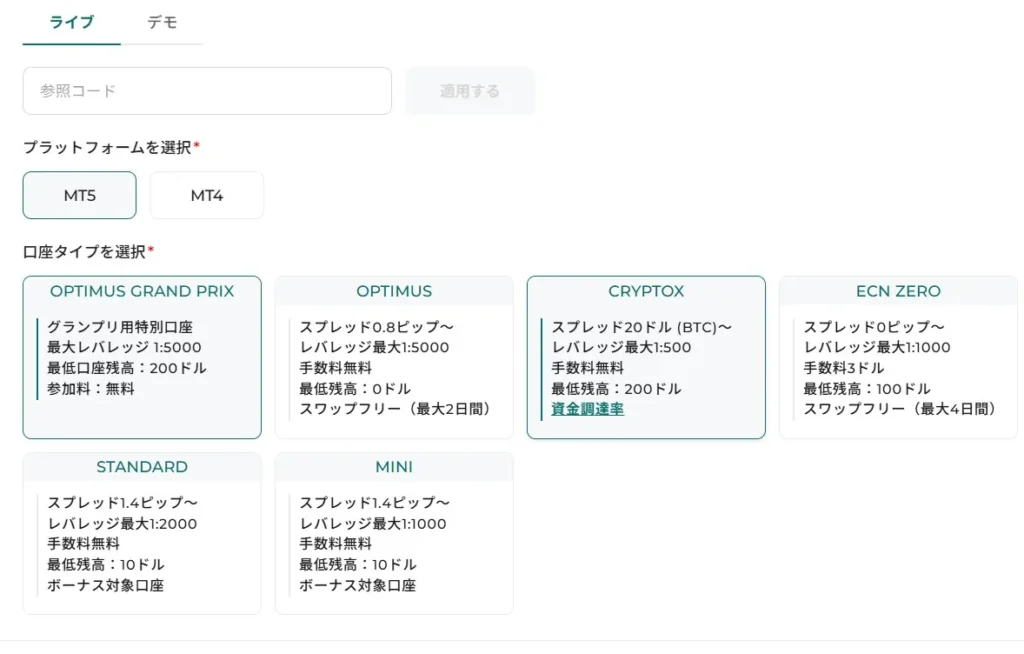
Task: Click the MINI card header
Action: 394,467
